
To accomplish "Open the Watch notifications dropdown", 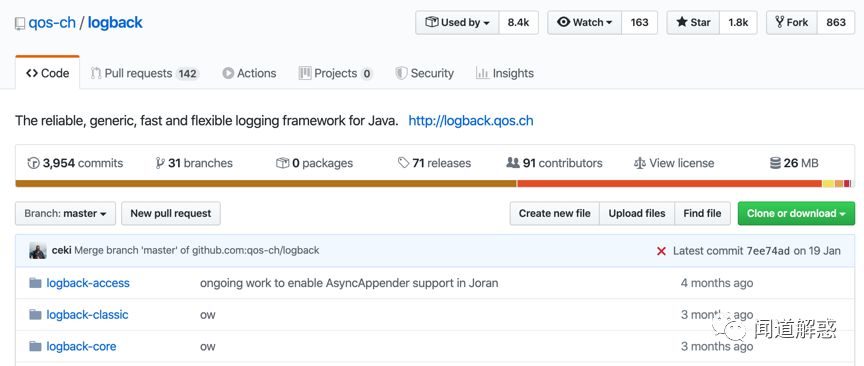I will tap(585, 23).
